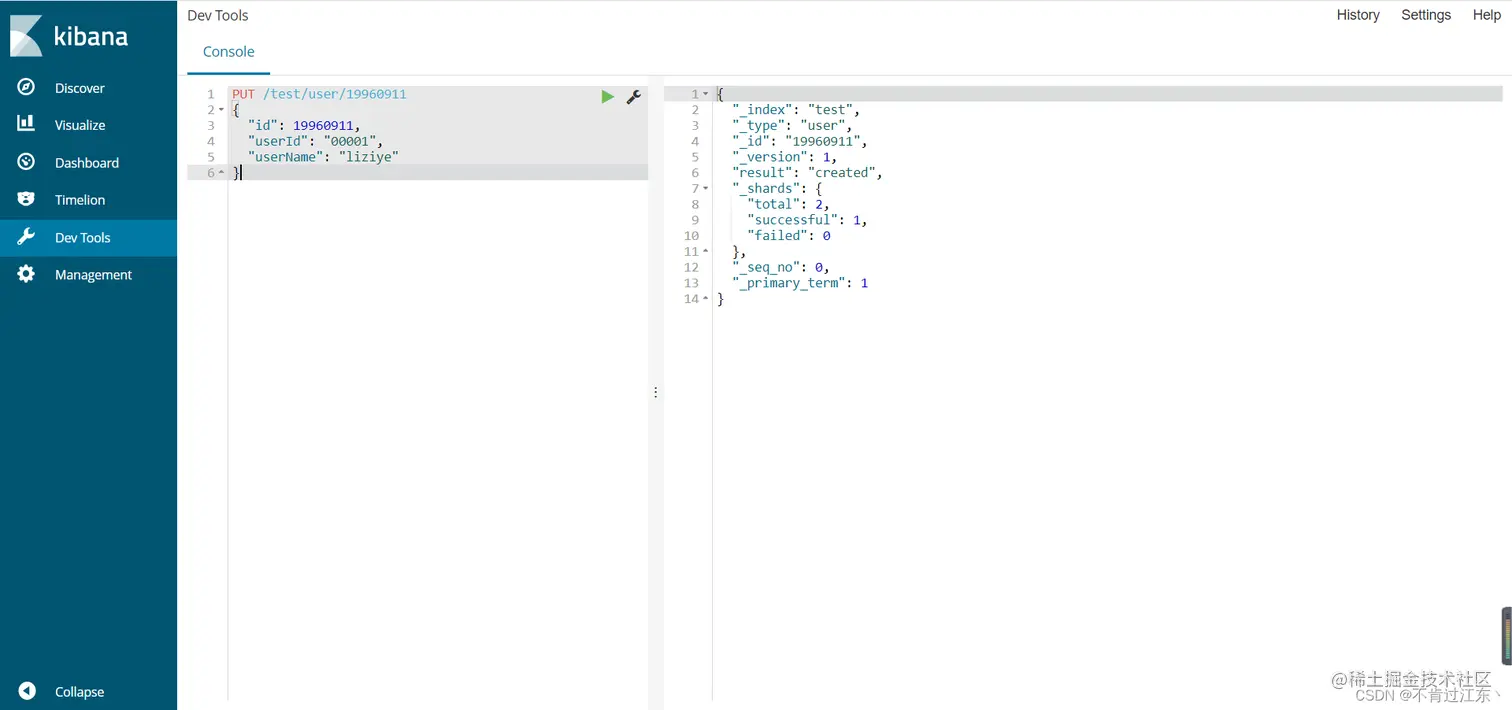Collapse the side navigation

(79, 691)
